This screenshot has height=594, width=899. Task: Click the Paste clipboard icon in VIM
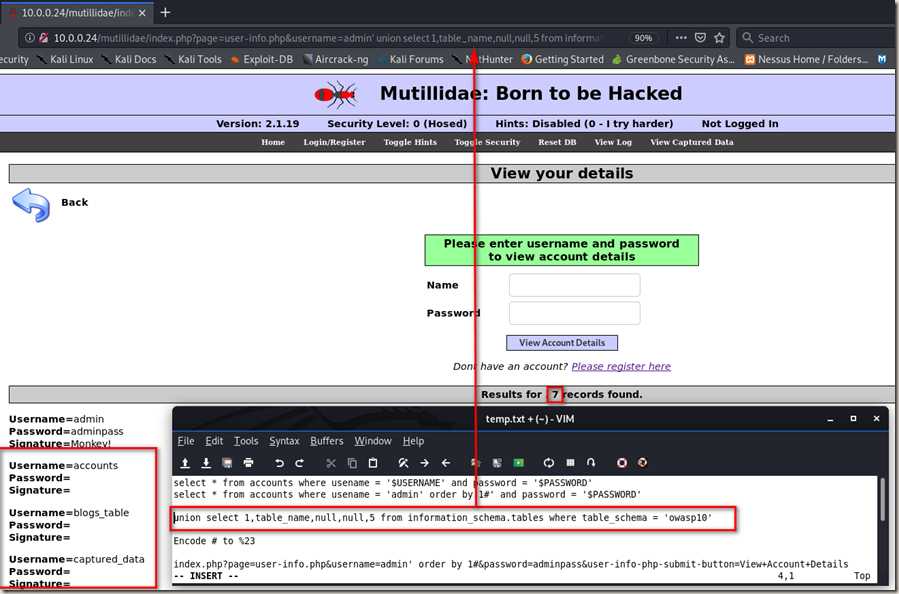coord(373,463)
